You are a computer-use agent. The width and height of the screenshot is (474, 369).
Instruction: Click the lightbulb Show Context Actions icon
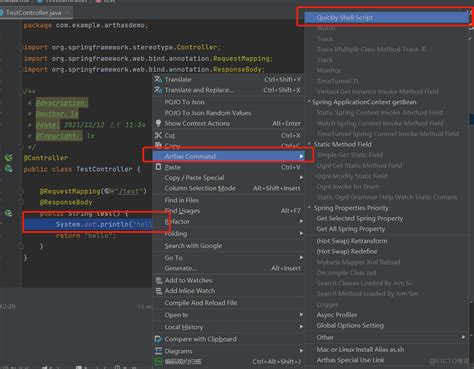coord(158,123)
